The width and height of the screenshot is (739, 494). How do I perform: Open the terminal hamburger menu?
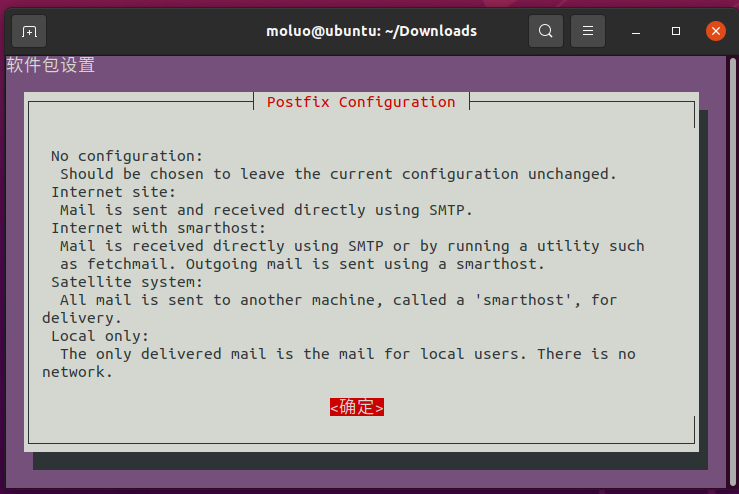click(x=588, y=31)
